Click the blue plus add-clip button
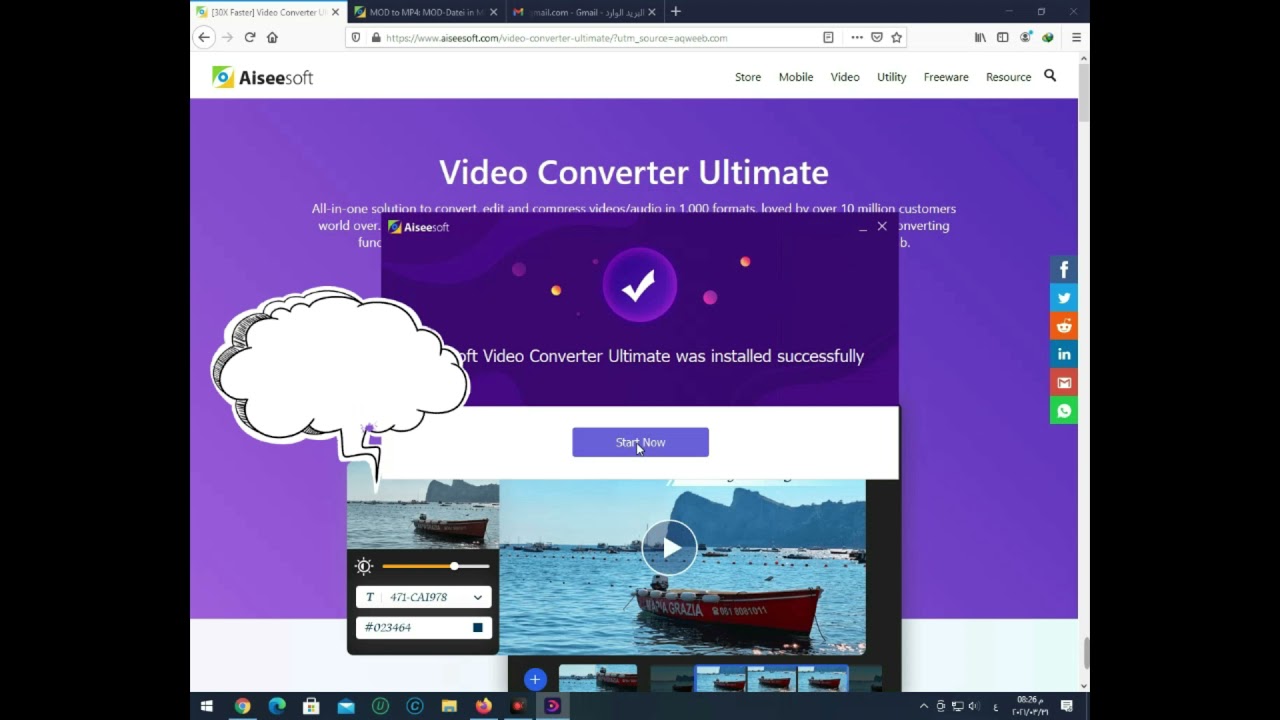Image resolution: width=1280 pixels, height=720 pixels. [x=535, y=680]
